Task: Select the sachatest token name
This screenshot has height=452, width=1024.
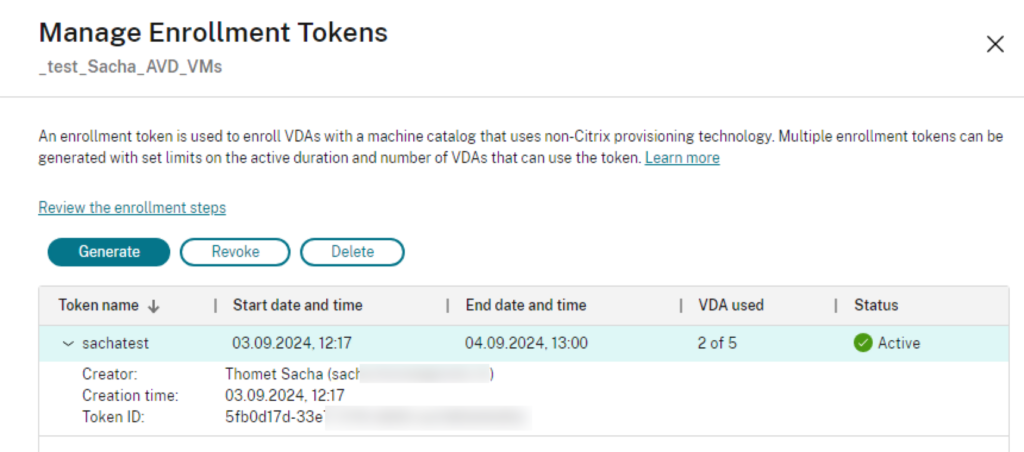Action: [115, 343]
